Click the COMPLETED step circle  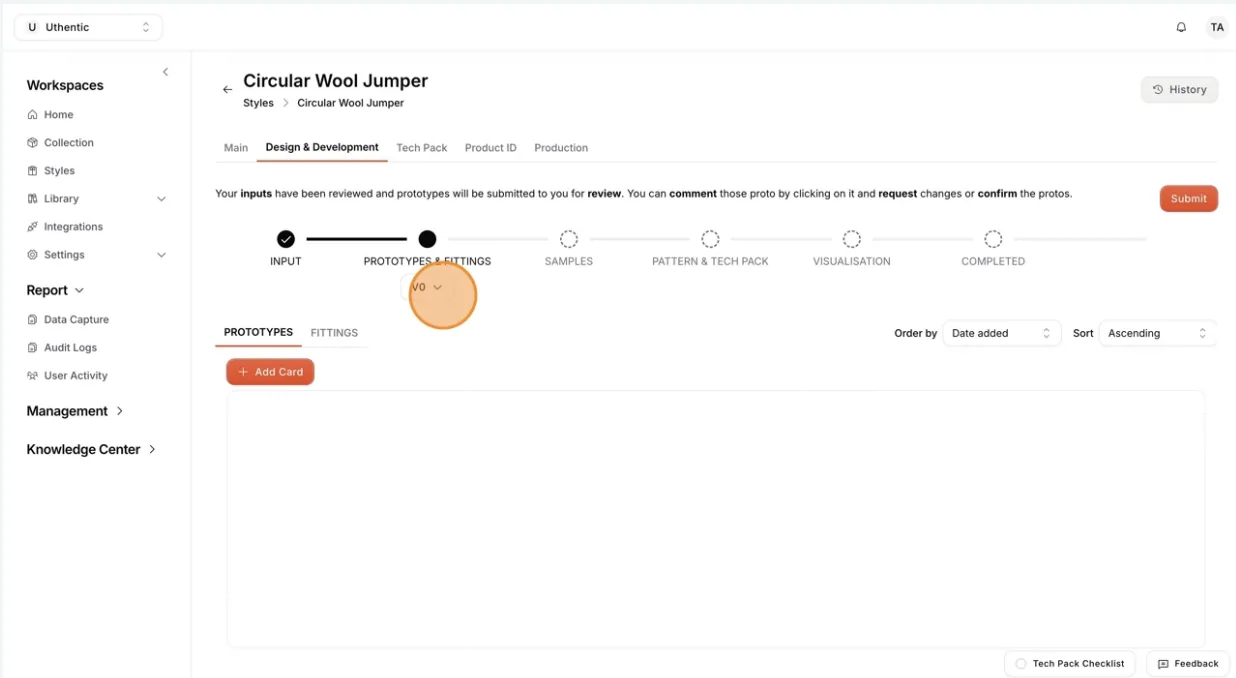point(993,239)
